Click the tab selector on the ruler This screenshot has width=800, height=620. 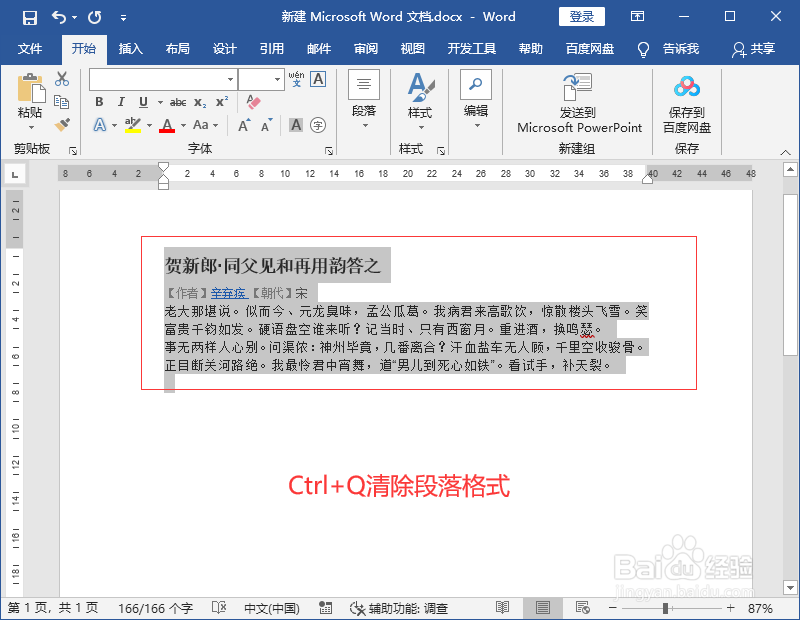click(15, 175)
